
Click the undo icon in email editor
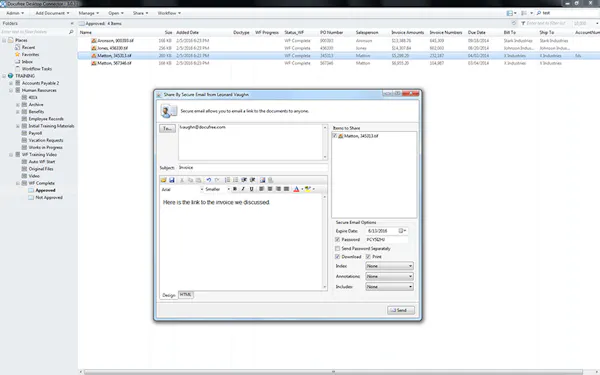(209, 180)
